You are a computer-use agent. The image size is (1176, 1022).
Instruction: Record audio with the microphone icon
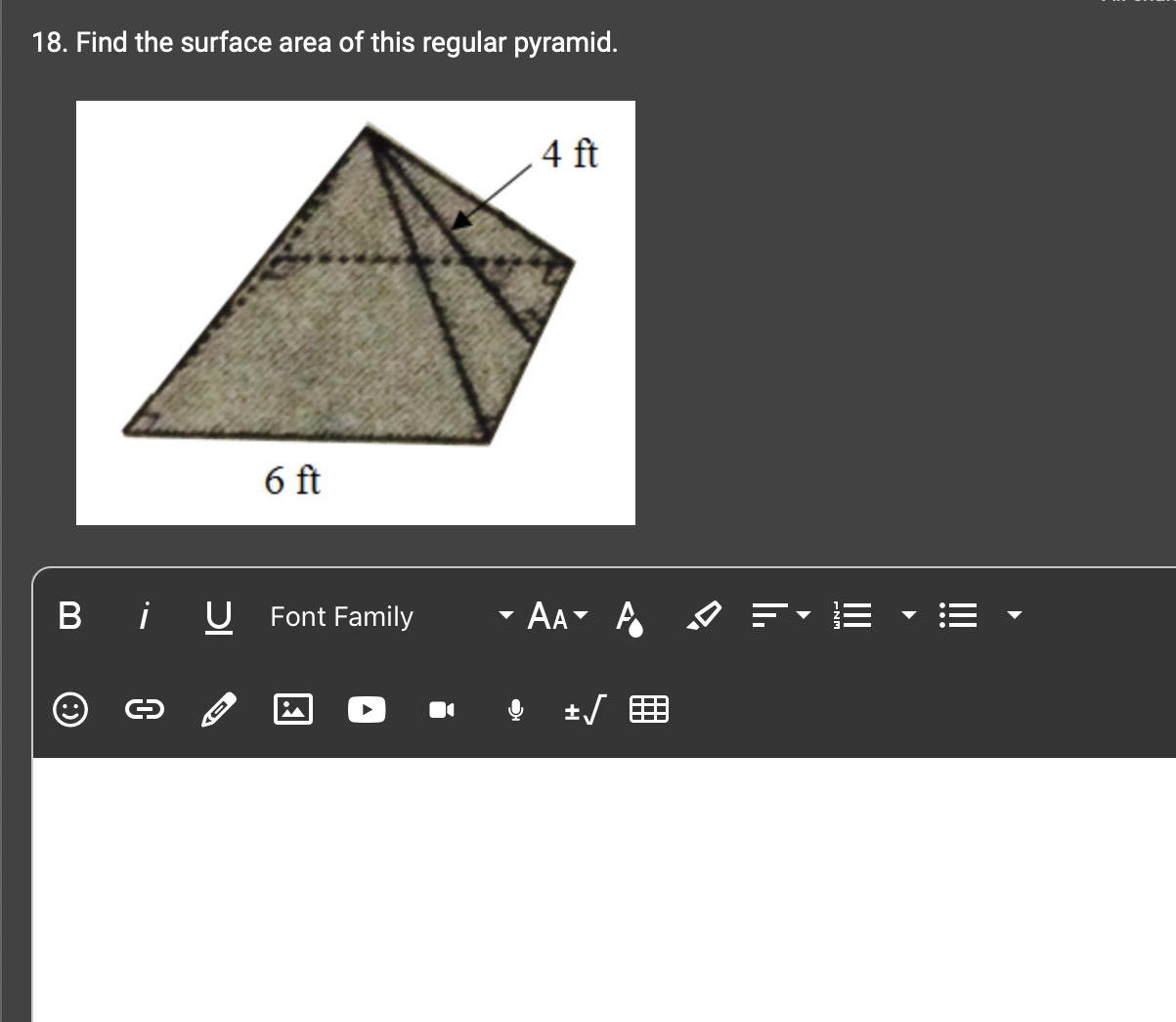(x=515, y=710)
